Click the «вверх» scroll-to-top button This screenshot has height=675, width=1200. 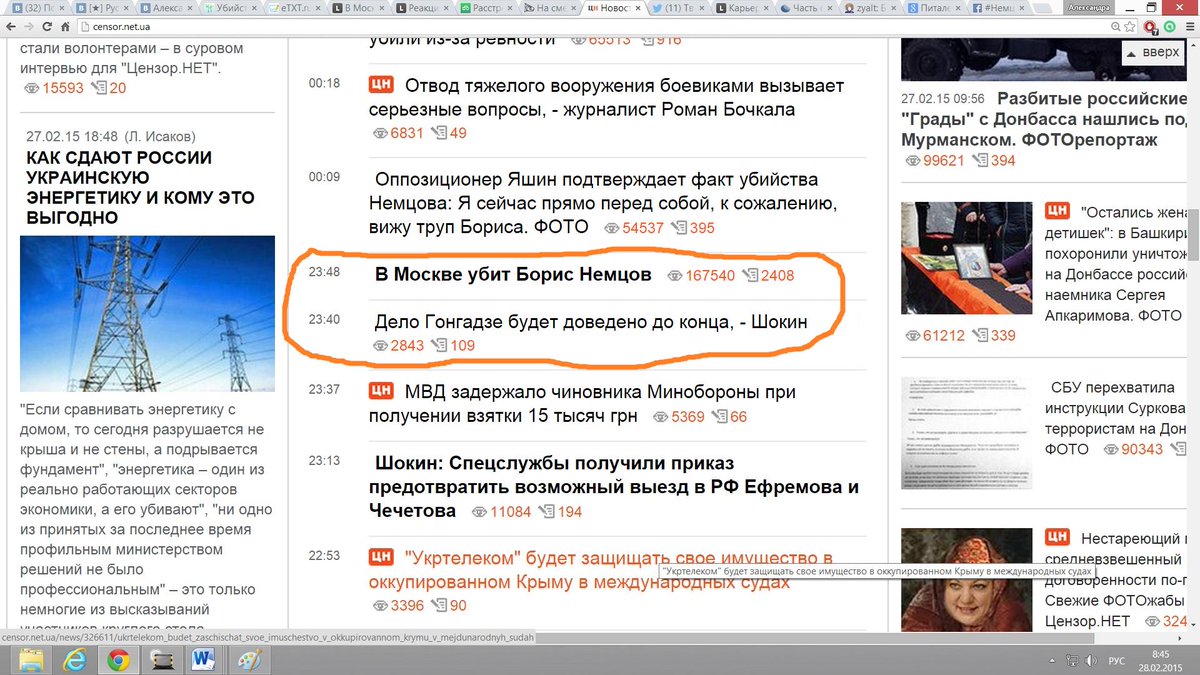pyautogui.click(x=1152, y=53)
